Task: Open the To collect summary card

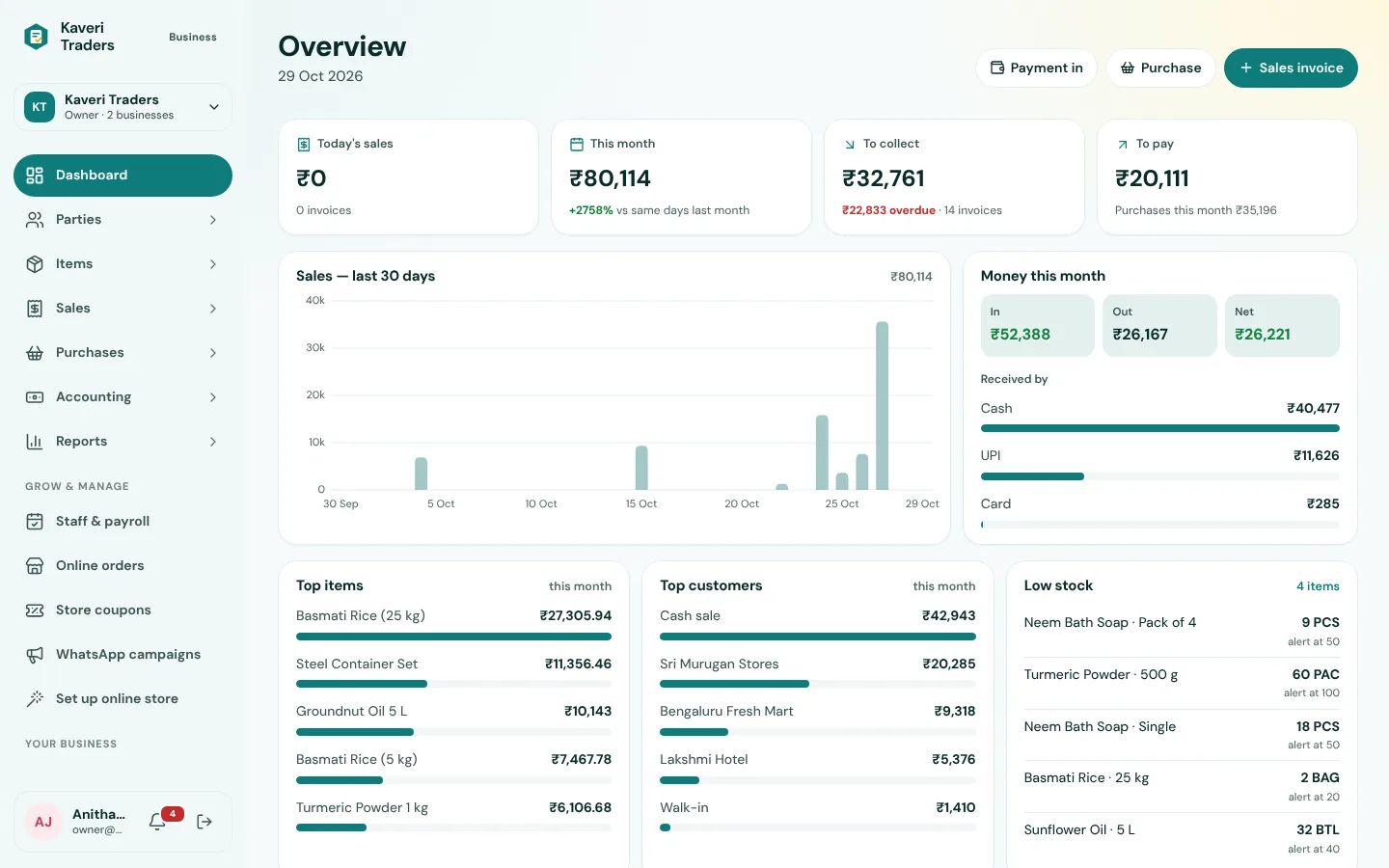Action: tap(954, 177)
